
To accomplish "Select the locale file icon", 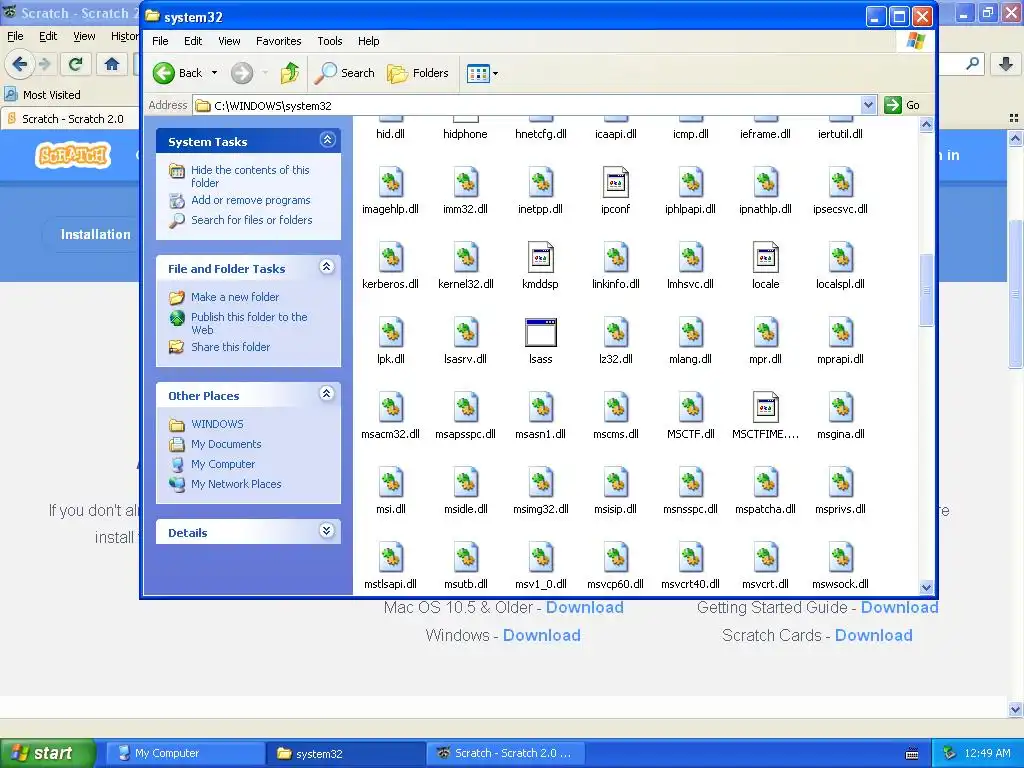I will click(765, 257).
